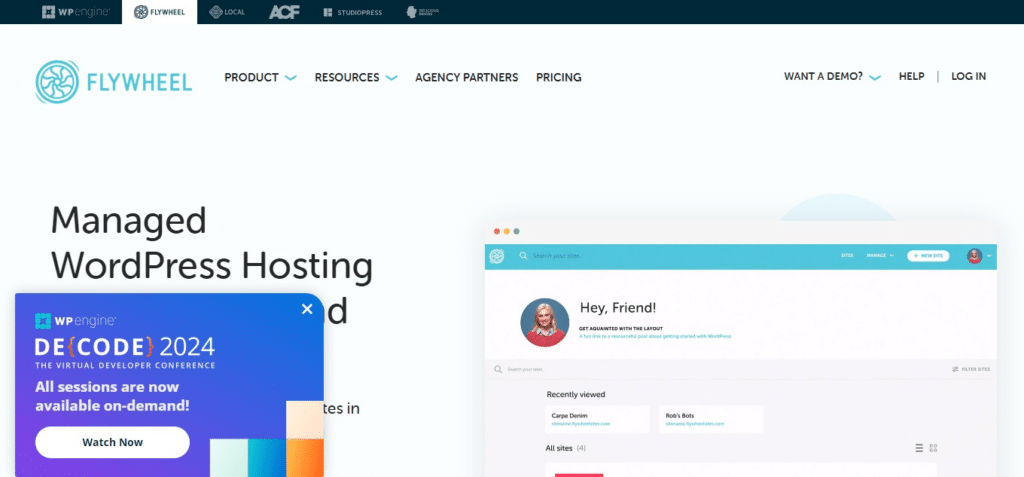
Task: Open the Product menu
Action: click(251, 77)
